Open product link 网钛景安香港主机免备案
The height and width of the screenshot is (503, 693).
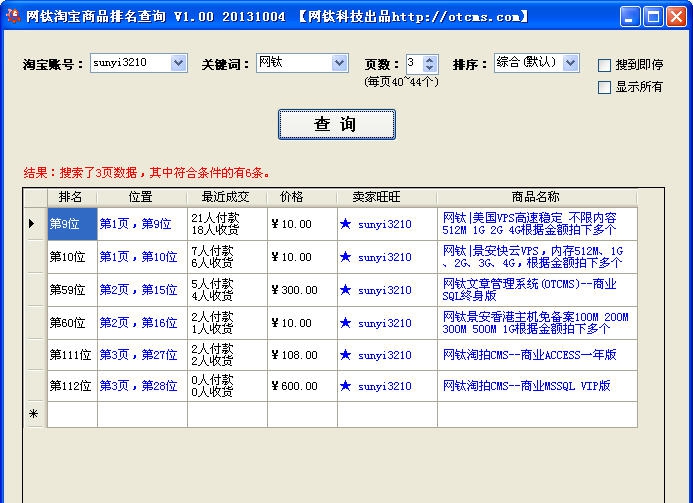535,323
